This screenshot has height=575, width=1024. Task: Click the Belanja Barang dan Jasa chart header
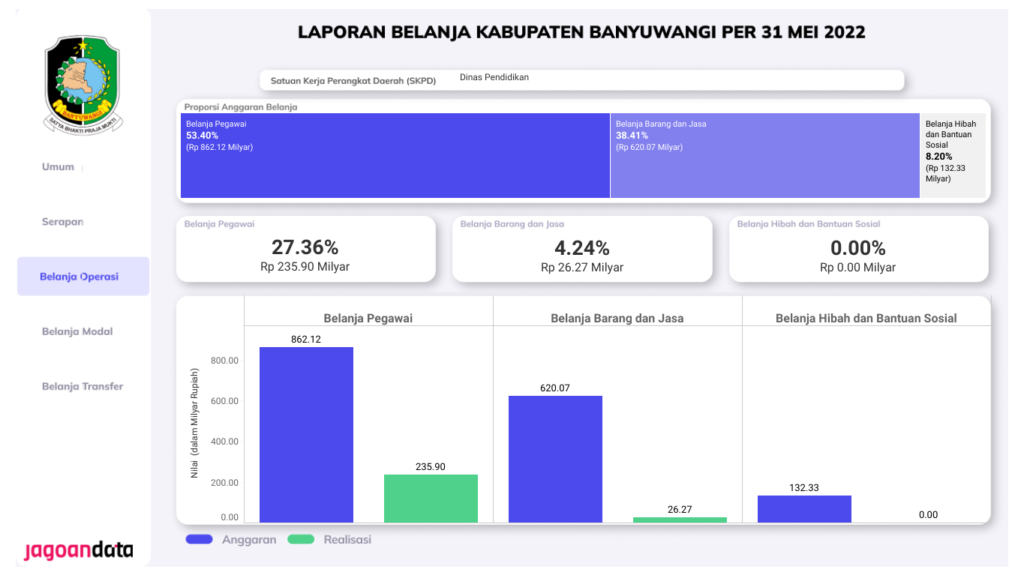click(x=617, y=318)
